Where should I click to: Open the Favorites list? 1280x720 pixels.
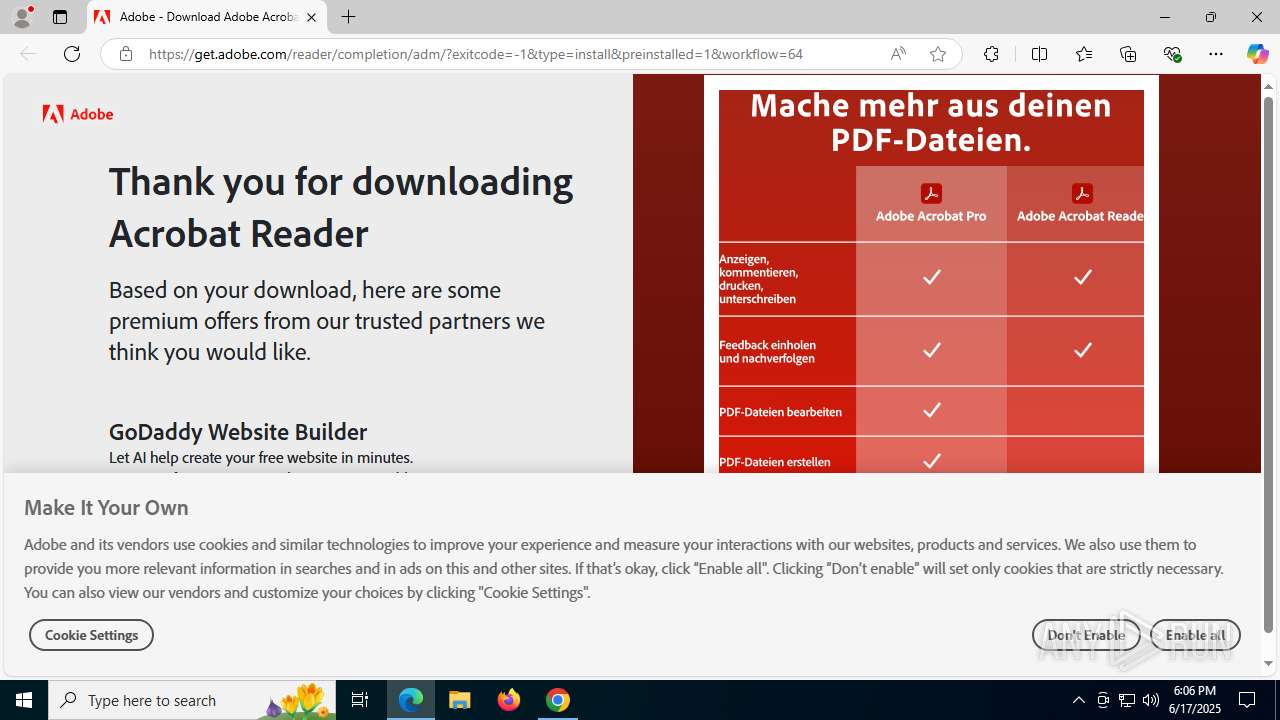point(1084,54)
